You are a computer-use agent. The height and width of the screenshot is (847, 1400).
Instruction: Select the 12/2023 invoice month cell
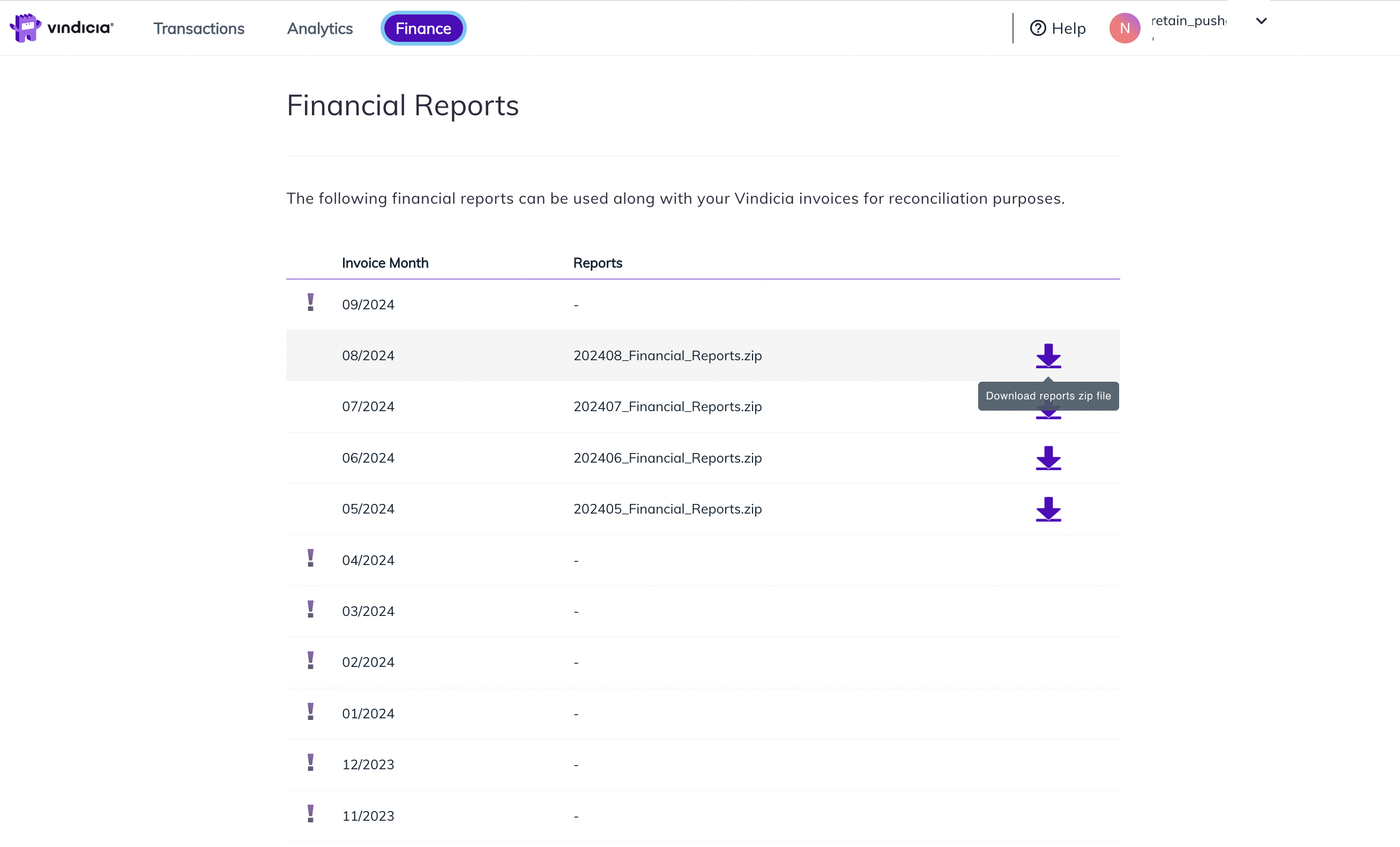point(368,765)
